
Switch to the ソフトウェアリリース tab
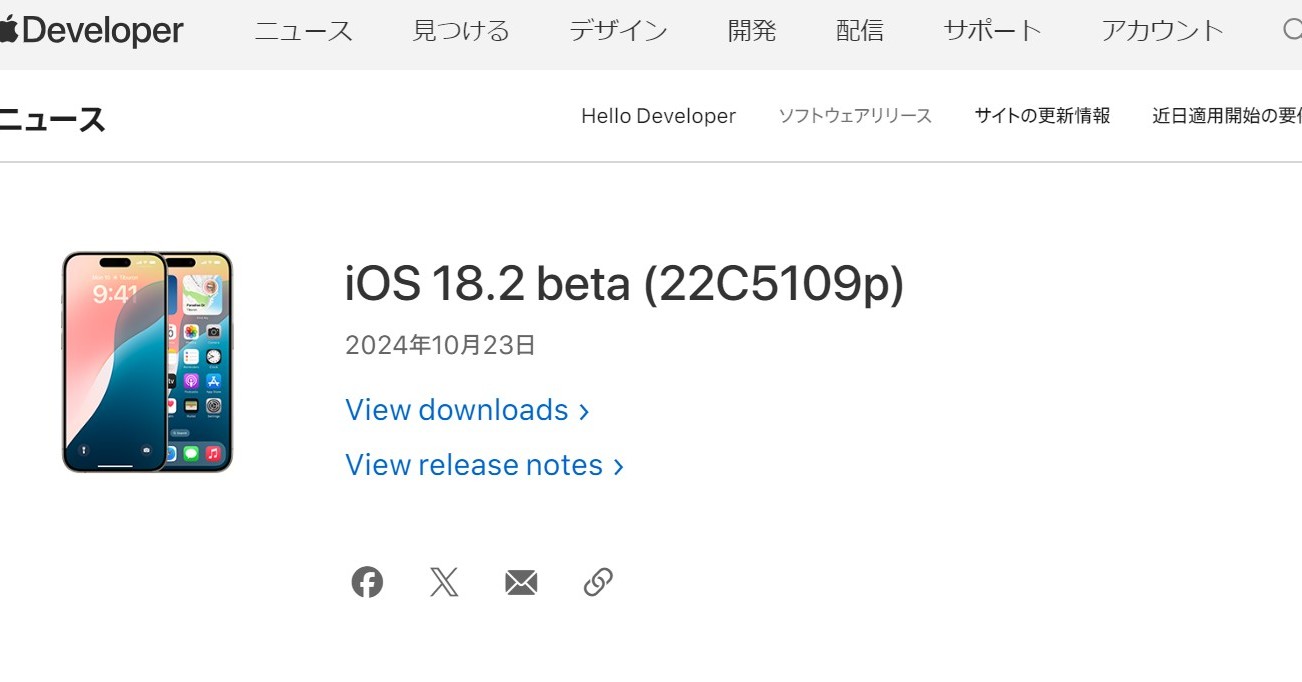click(854, 116)
